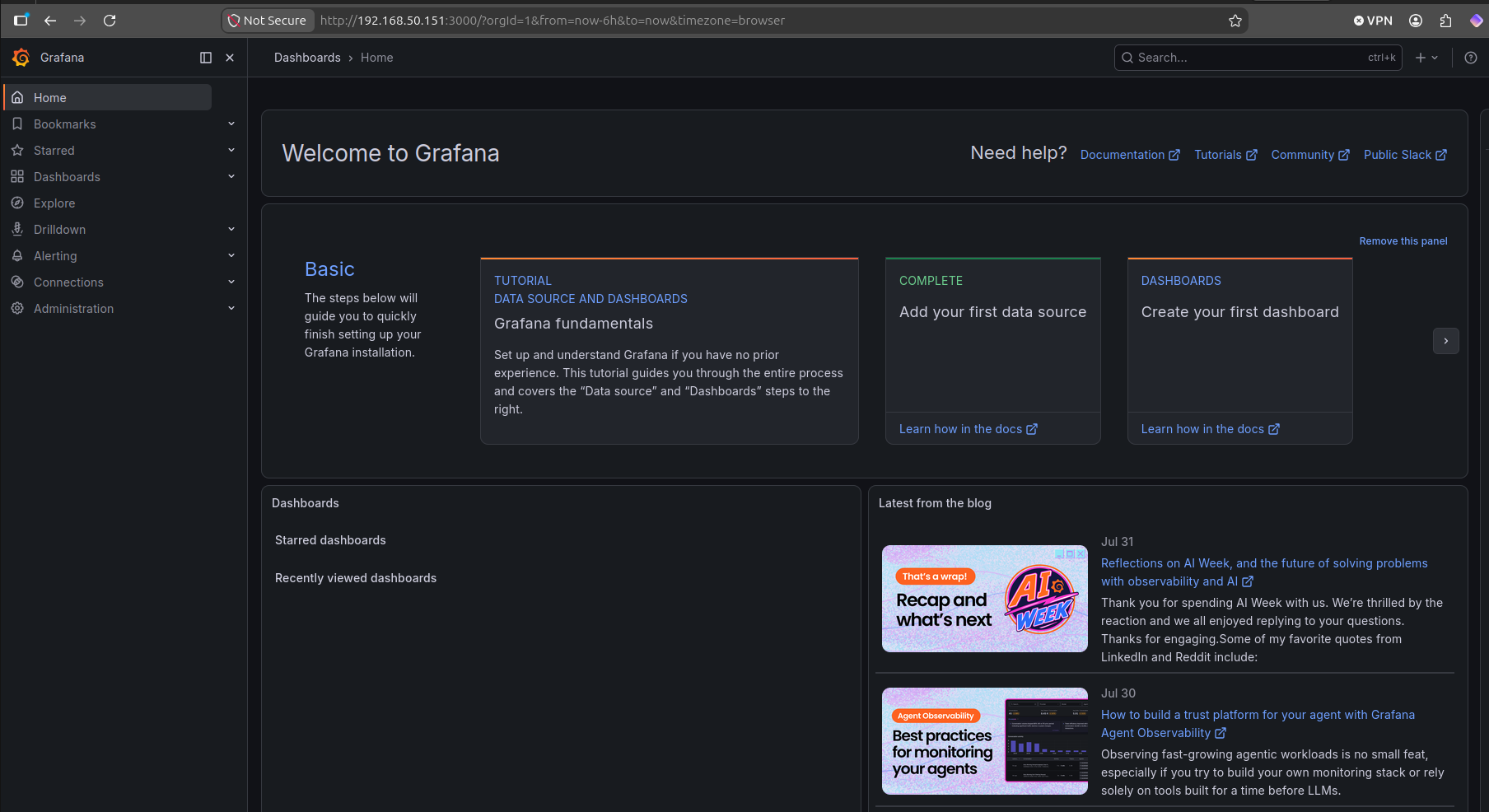
Task: Focus the Search field in the top bar
Action: click(1258, 58)
